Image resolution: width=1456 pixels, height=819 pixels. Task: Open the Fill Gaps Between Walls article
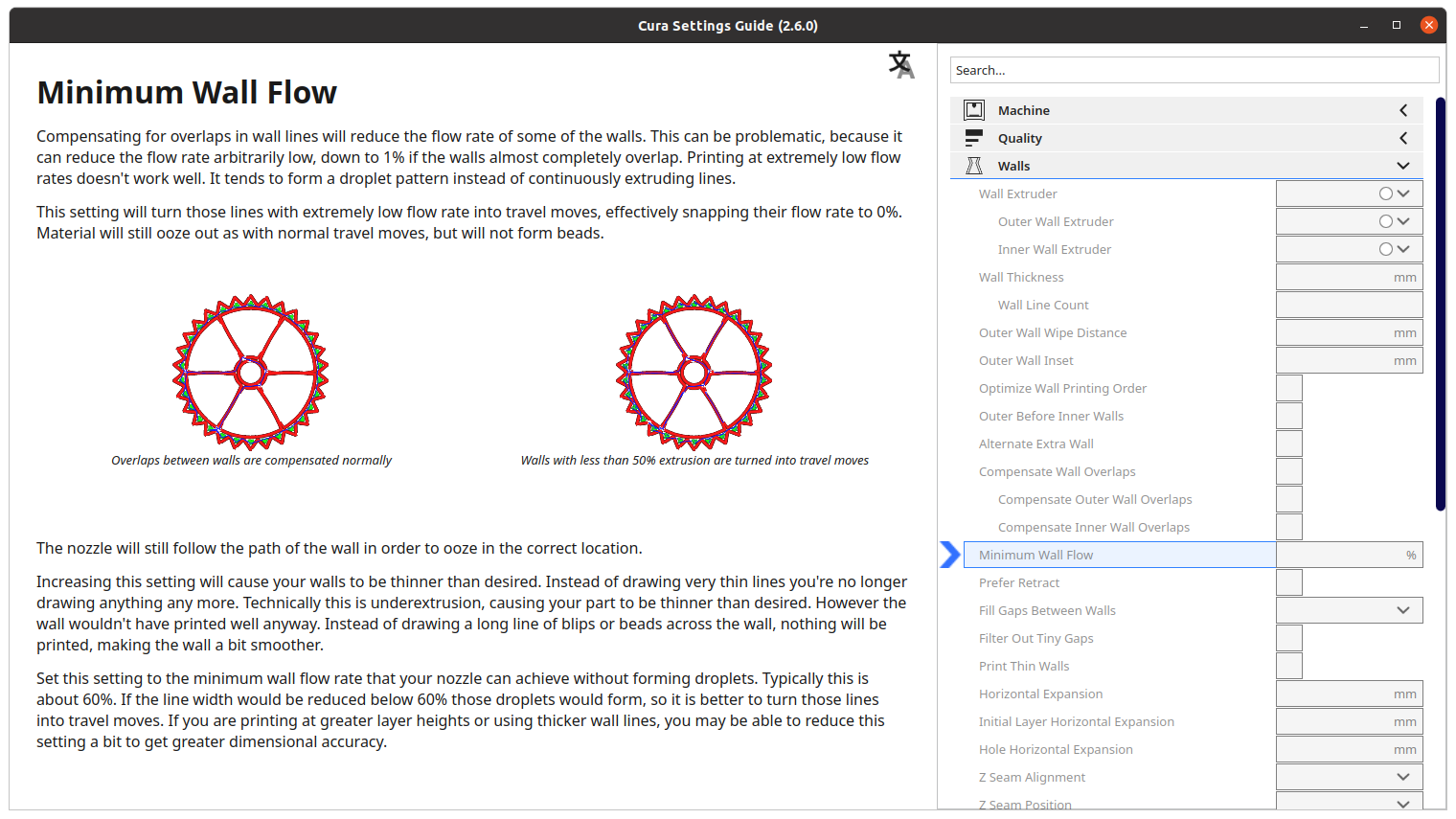[x=1047, y=610]
